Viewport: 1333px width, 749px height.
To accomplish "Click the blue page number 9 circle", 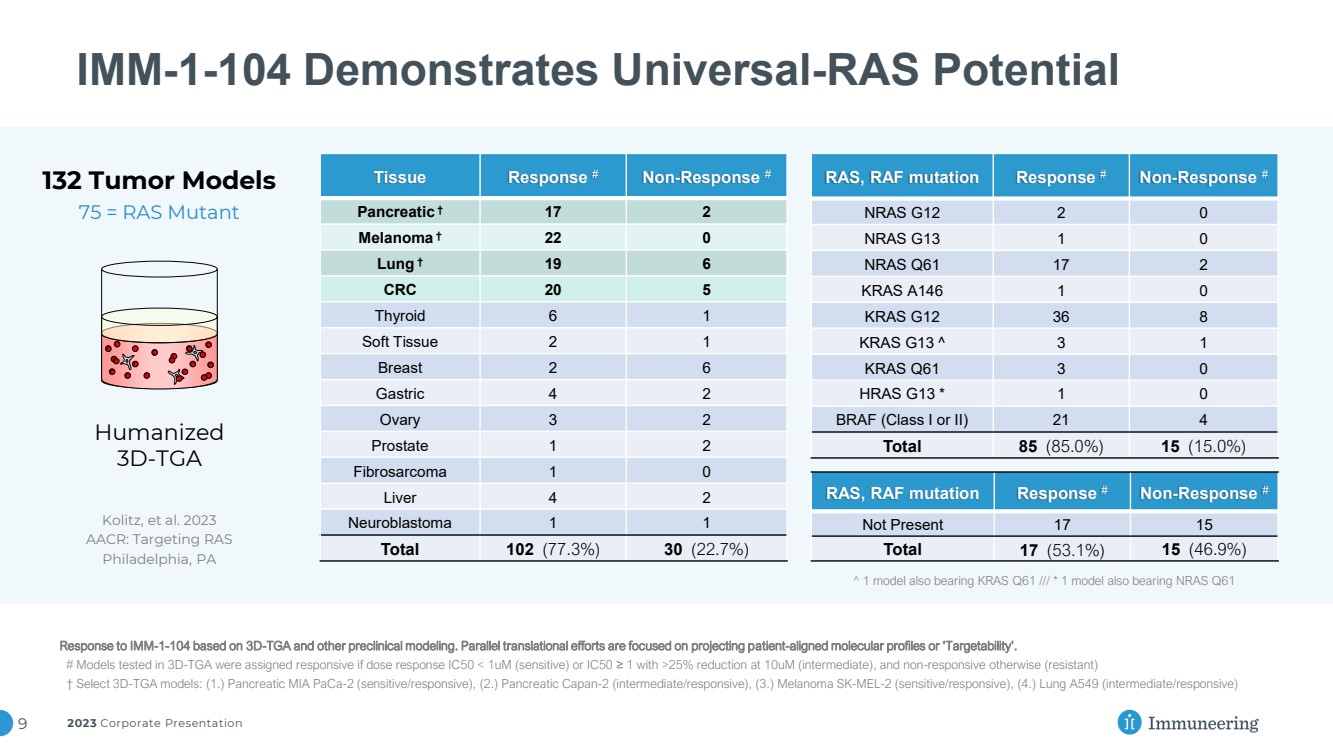I will click(x=9, y=722).
